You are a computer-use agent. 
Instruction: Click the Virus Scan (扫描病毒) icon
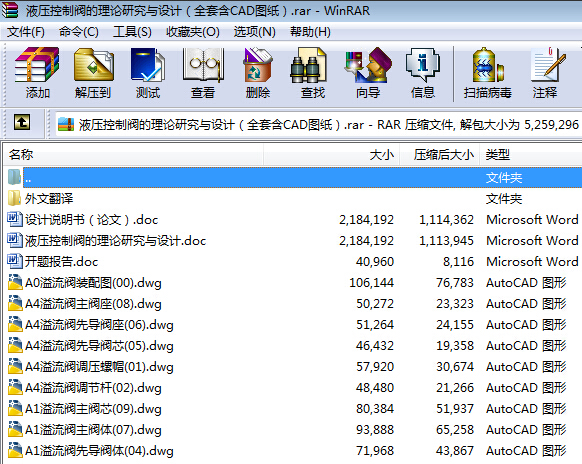pyautogui.click(x=488, y=65)
